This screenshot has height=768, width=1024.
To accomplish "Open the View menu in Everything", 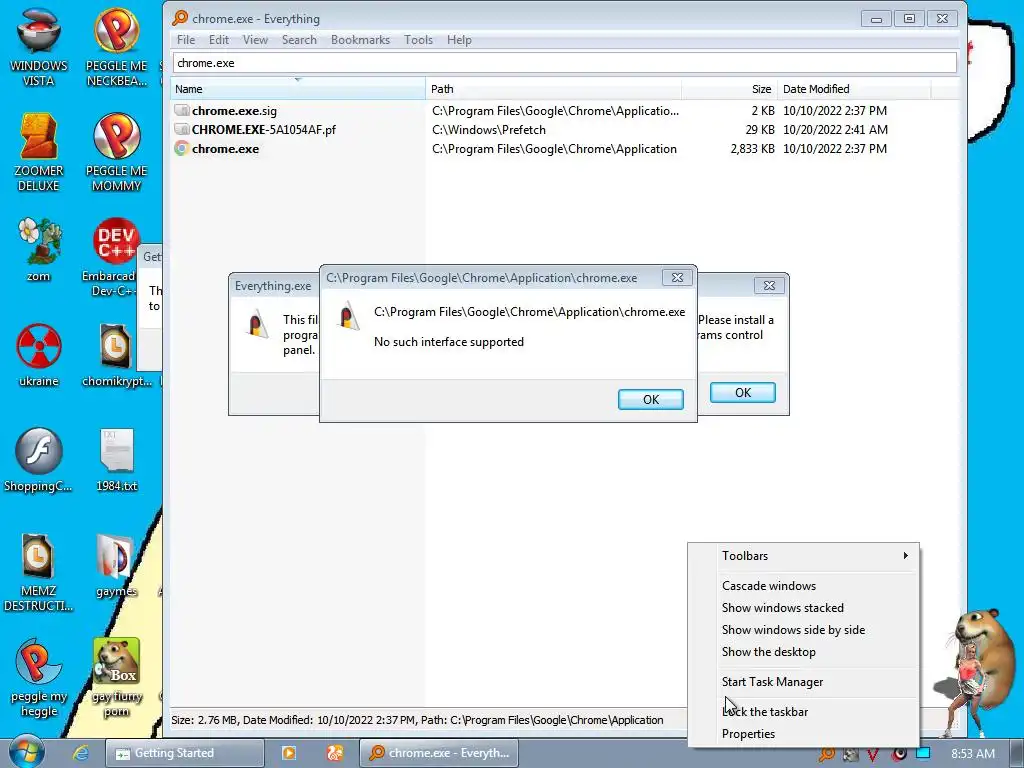I will [x=255, y=40].
